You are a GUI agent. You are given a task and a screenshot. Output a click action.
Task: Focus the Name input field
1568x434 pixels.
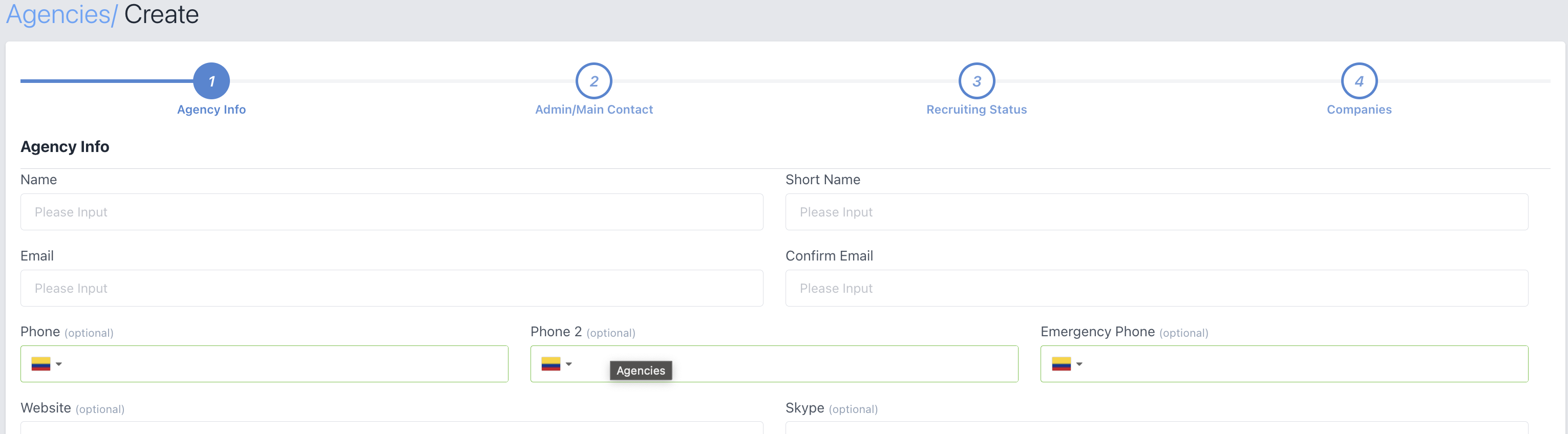pyautogui.click(x=391, y=212)
